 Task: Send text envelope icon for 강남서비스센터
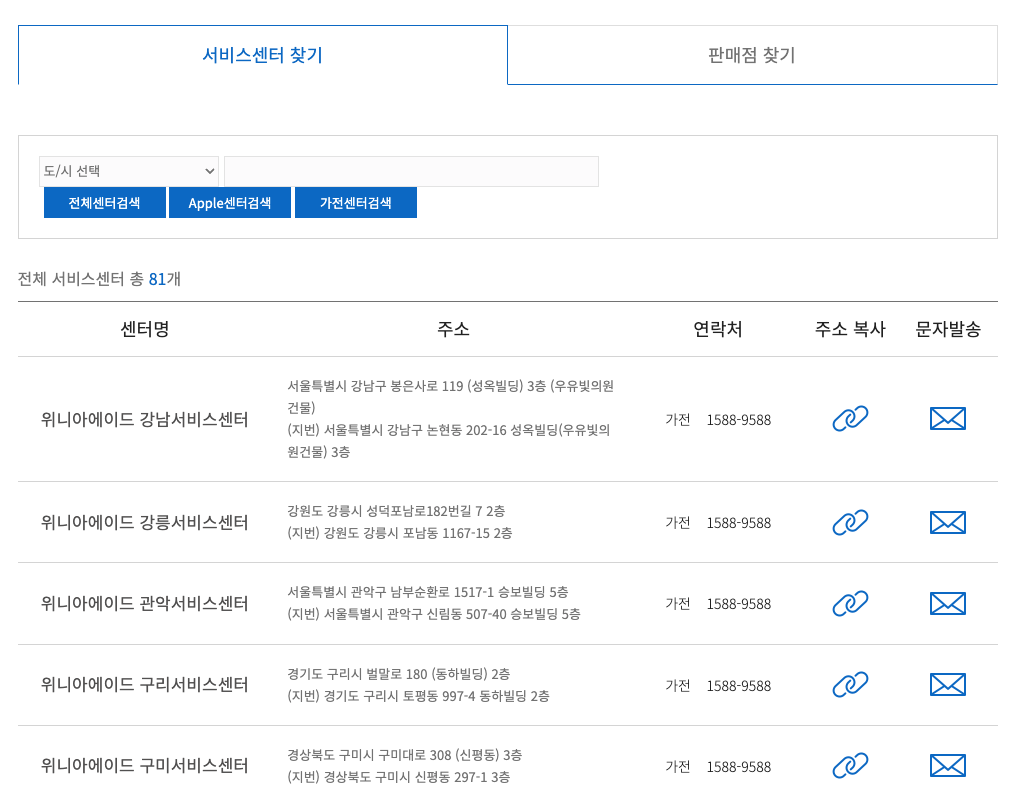(948, 419)
